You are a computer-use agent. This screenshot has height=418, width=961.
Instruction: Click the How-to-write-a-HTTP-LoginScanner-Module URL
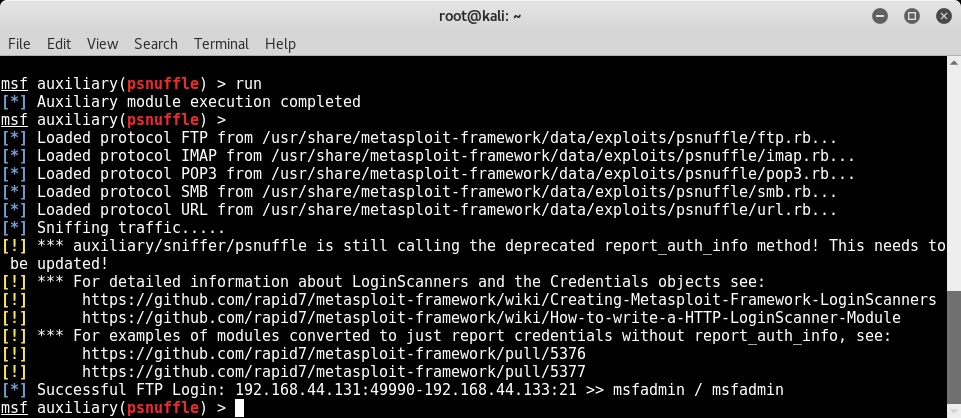click(x=491, y=318)
